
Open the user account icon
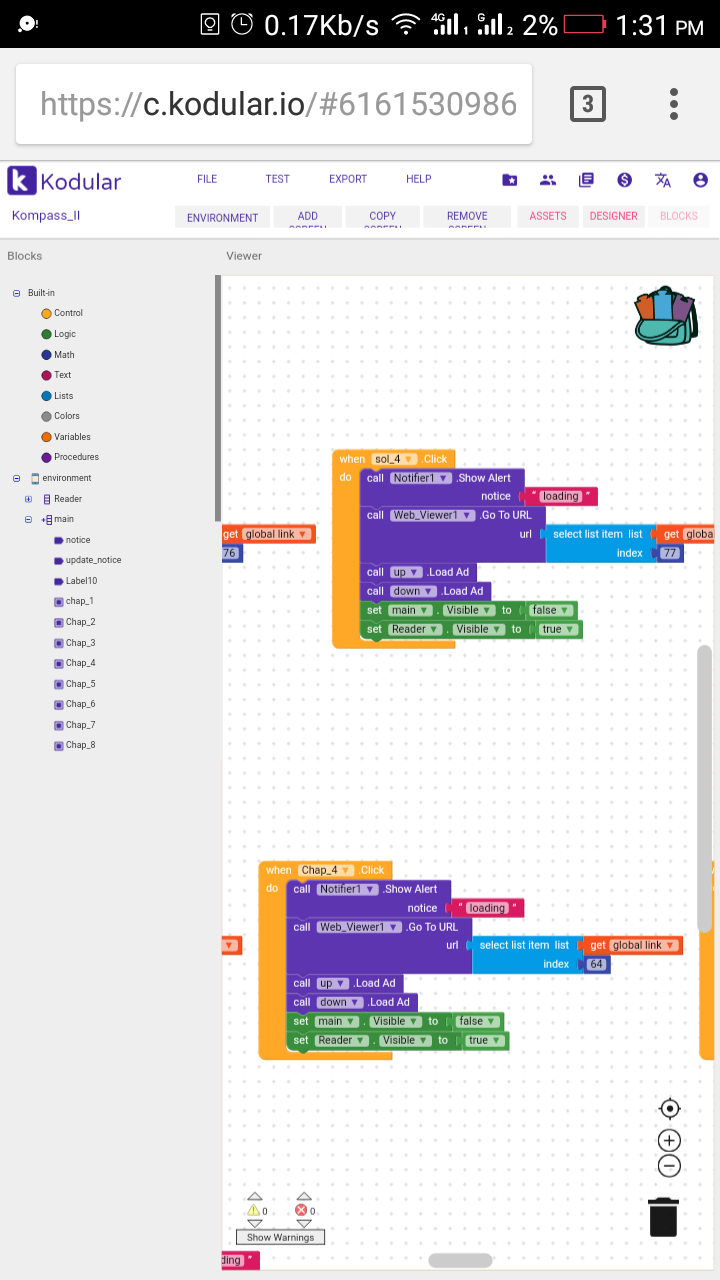tap(700, 180)
